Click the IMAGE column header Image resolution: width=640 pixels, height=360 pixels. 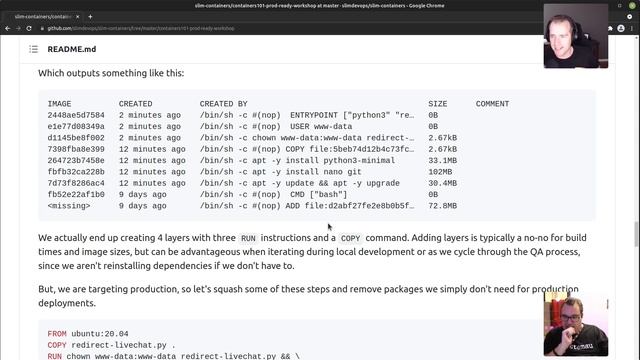point(59,104)
